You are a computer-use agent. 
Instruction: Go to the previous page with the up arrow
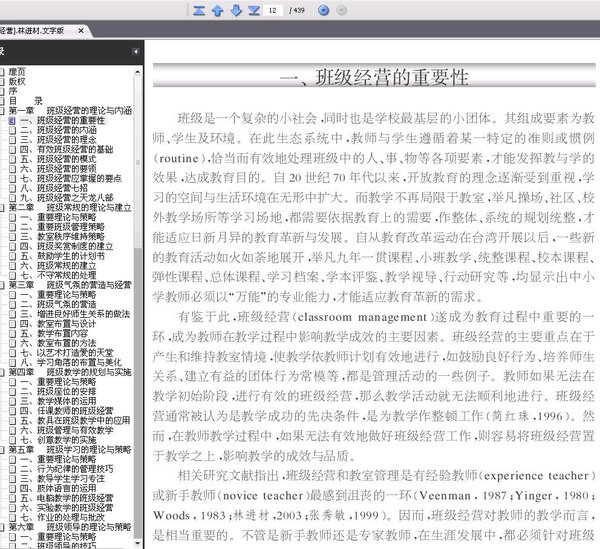(217, 10)
